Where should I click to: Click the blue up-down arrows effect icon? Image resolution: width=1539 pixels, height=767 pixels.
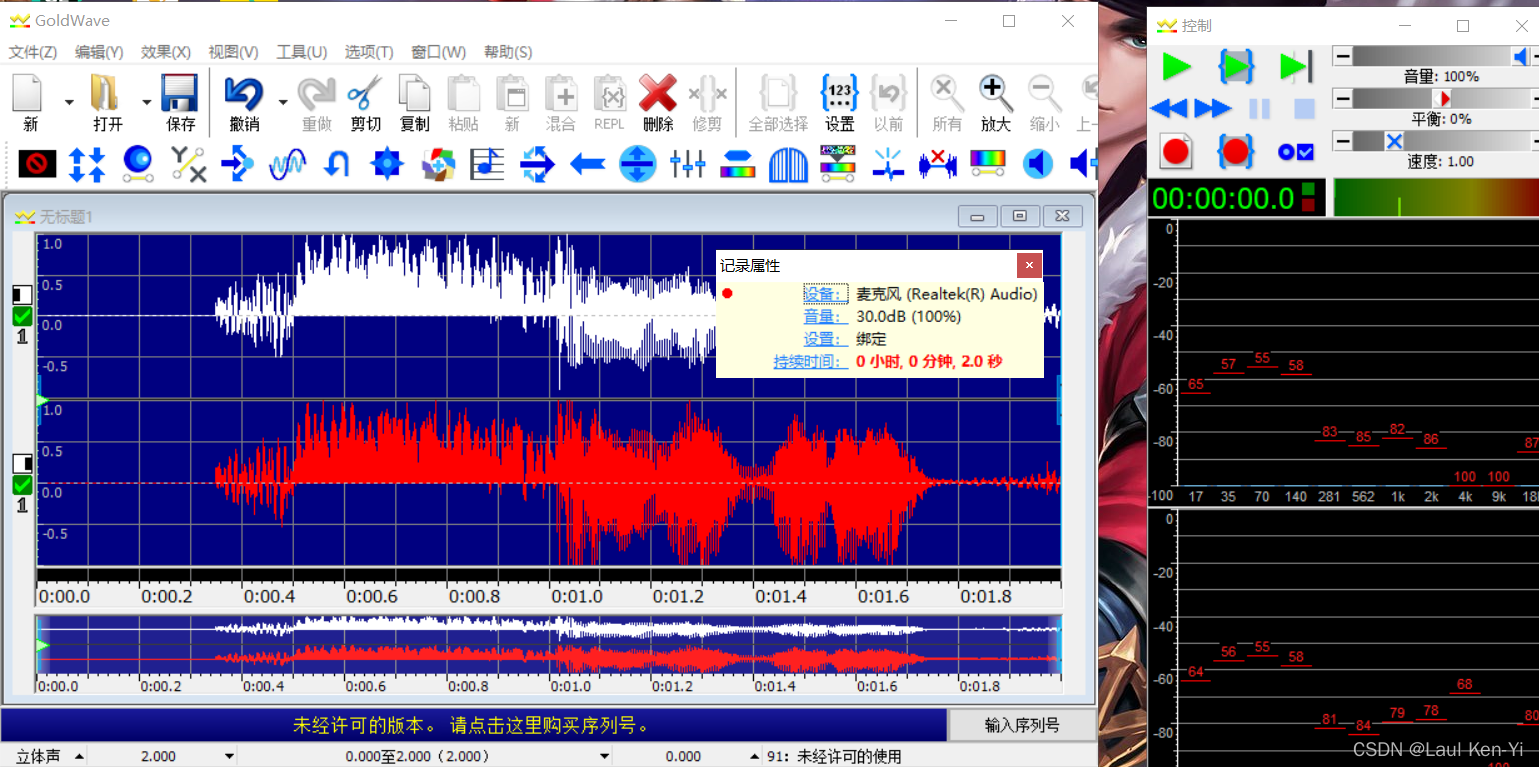pyautogui.click(x=87, y=163)
